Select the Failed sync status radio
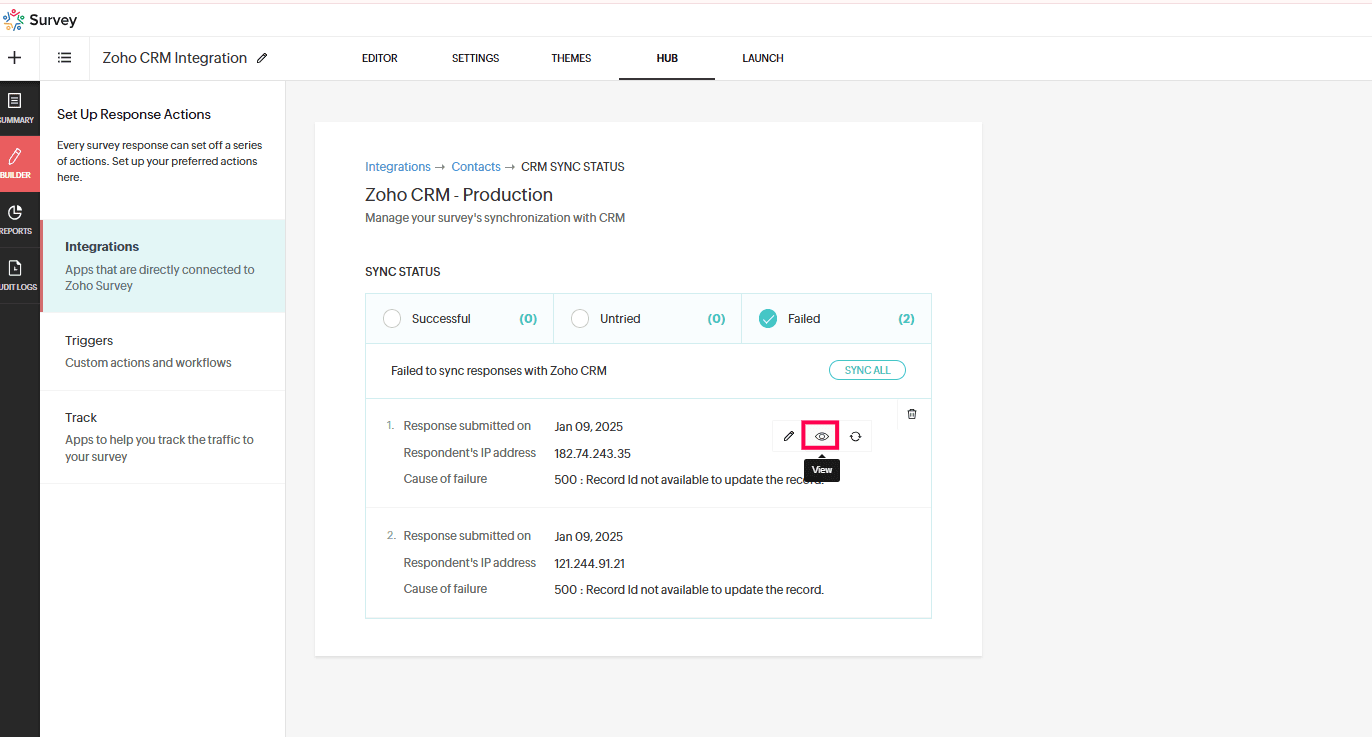 pyautogui.click(x=768, y=319)
